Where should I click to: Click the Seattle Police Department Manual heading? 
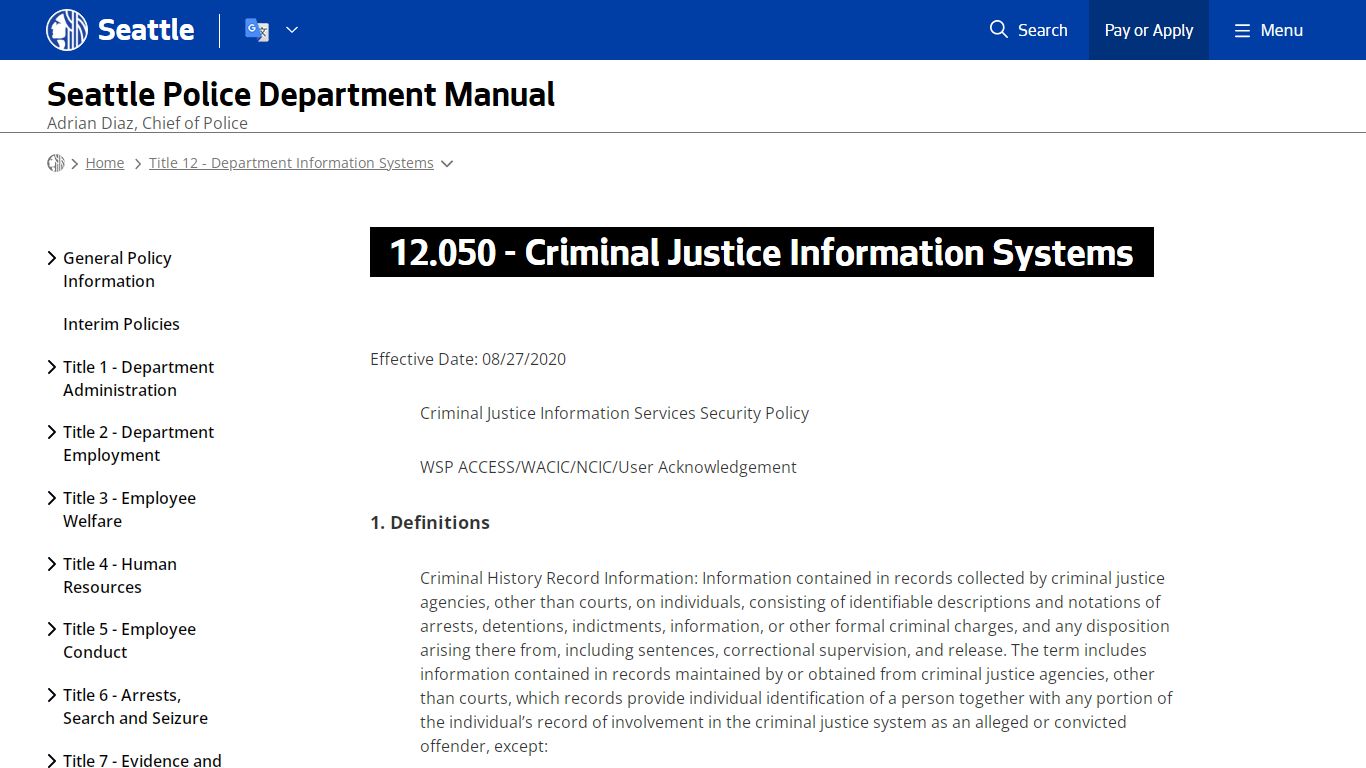[301, 94]
